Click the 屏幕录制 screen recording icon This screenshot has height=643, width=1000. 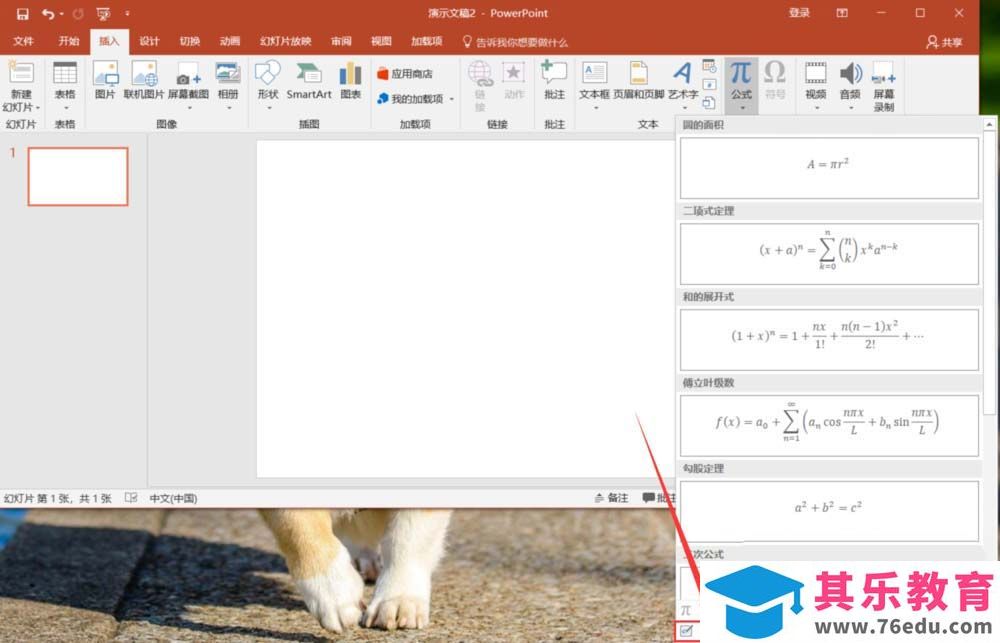click(x=884, y=73)
